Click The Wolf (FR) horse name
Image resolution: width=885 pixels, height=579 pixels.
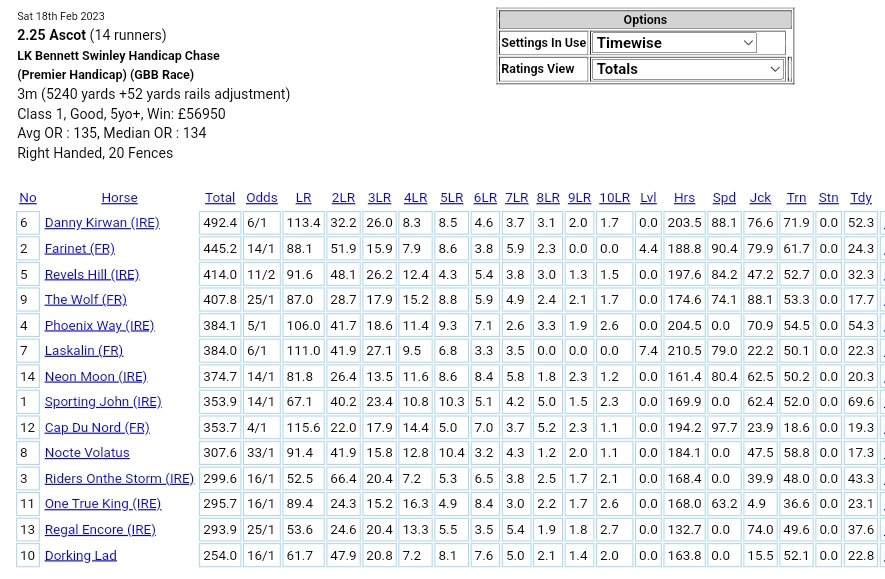pos(85,299)
